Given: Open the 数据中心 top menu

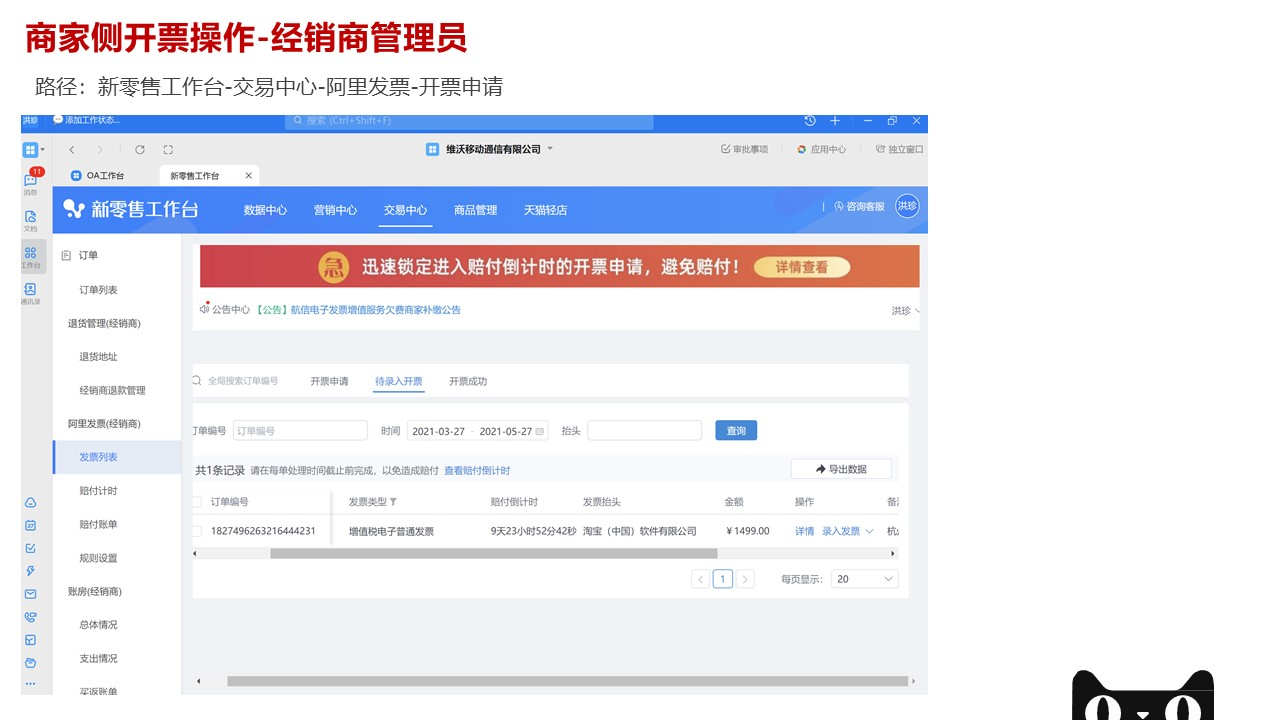Looking at the screenshot, I should tap(265, 210).
